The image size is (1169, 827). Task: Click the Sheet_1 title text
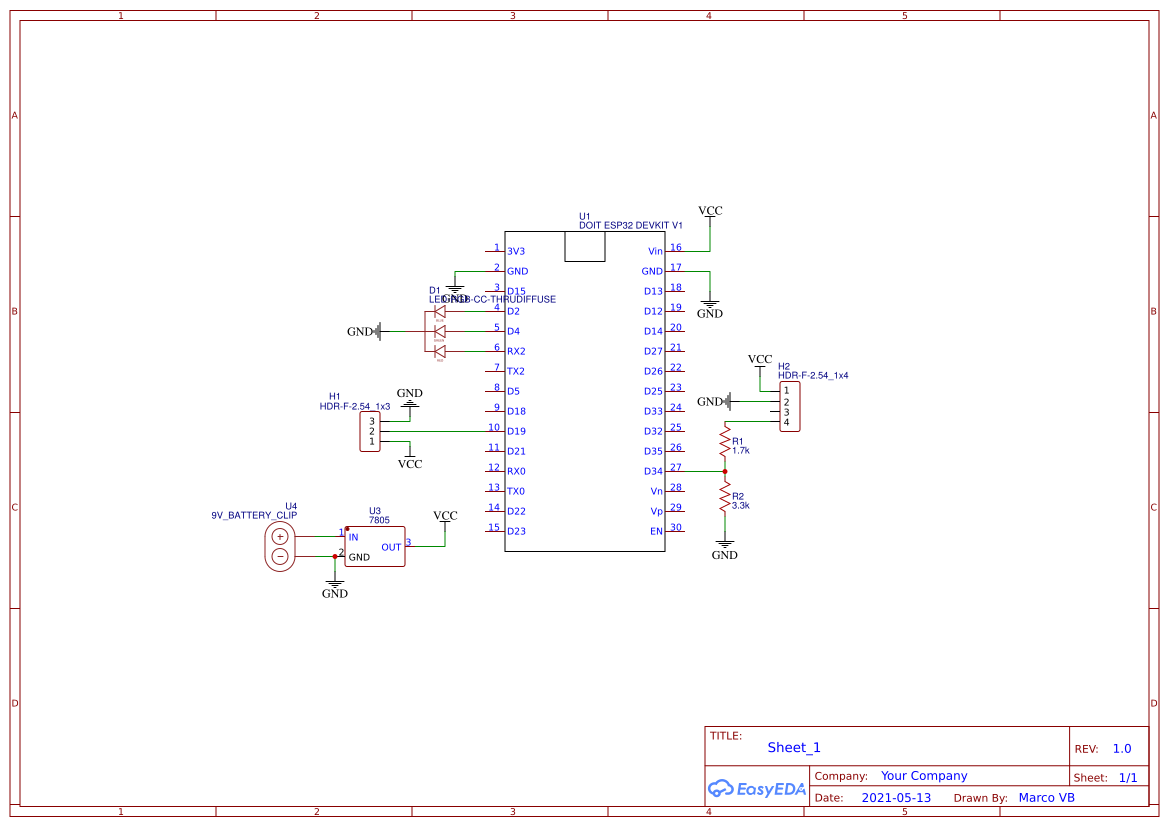tap(794, 747)
